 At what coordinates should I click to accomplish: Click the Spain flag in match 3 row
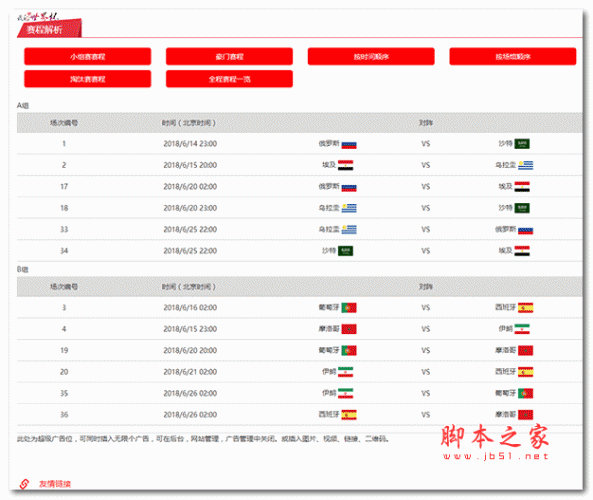526,308
